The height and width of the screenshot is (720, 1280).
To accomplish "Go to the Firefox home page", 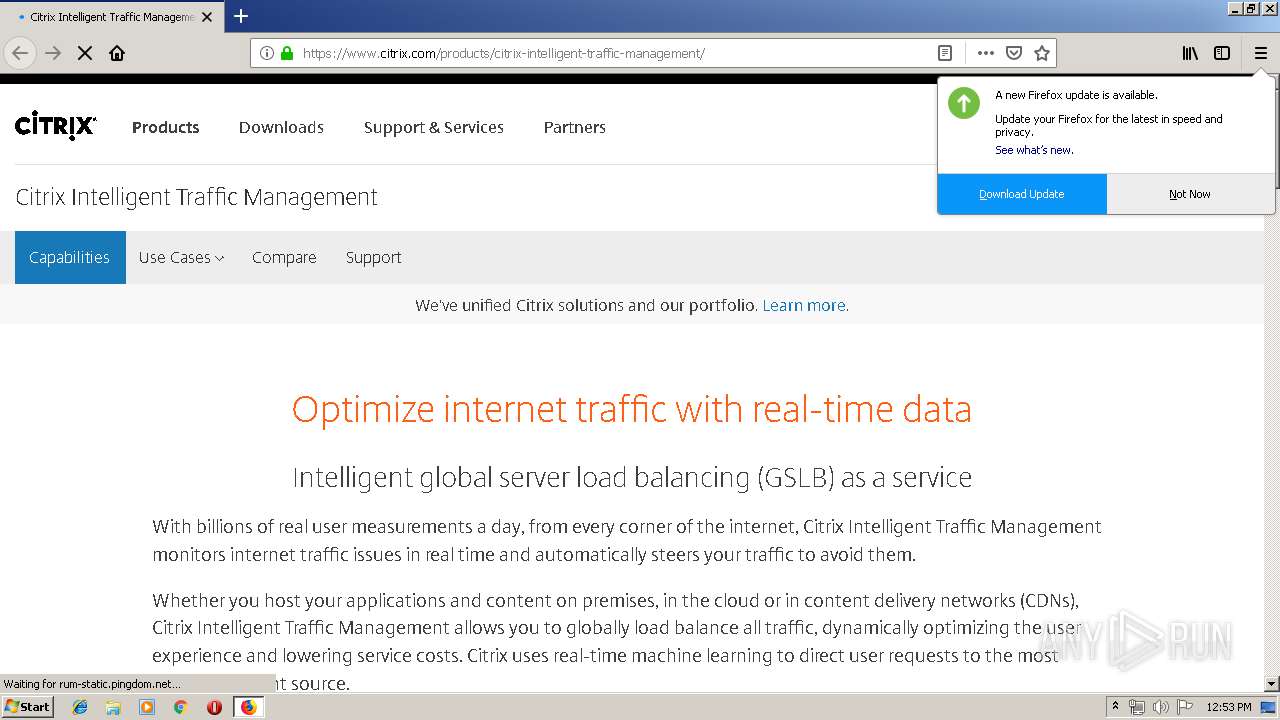I will tap(117, 53).
